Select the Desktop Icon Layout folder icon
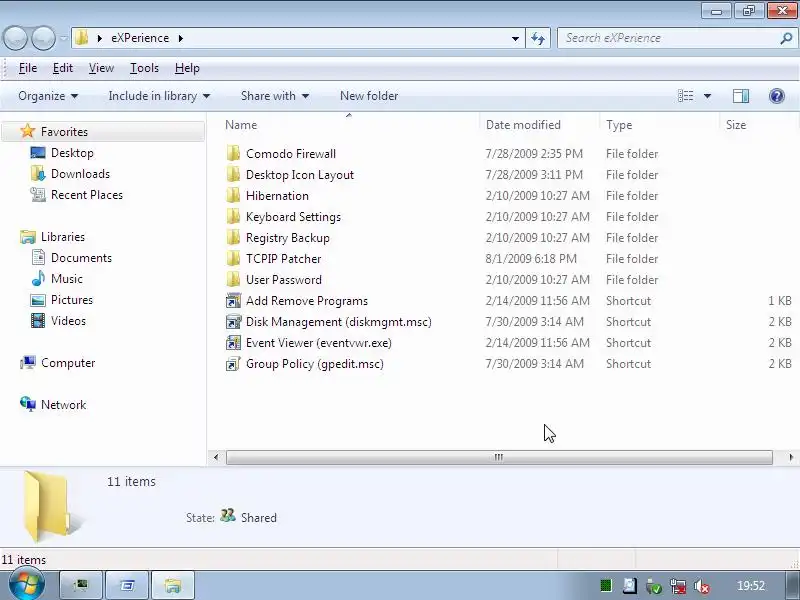This screenshot has height=600, width=800. coord(233,174)
